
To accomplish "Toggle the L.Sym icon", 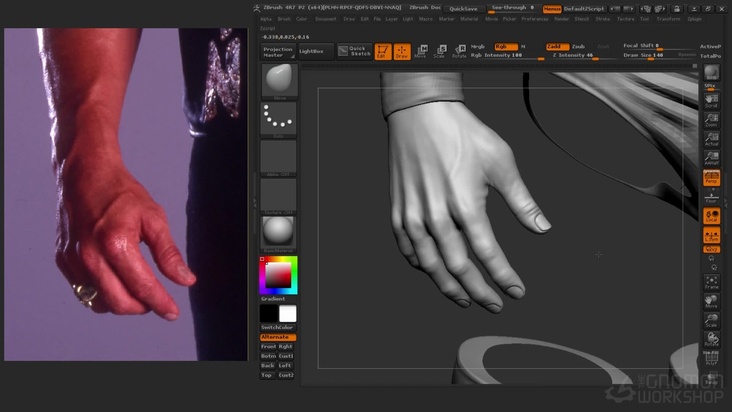I will click(x=711, y=236).
